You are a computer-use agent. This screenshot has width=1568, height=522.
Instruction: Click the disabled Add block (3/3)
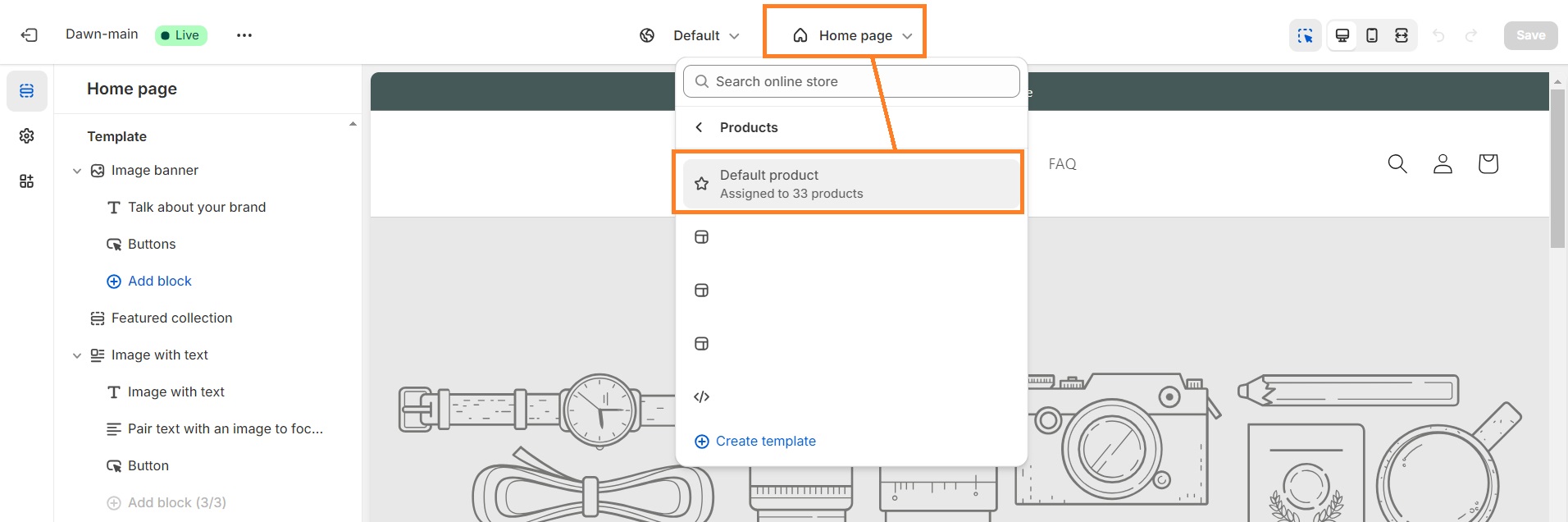(x=166, y=503)
